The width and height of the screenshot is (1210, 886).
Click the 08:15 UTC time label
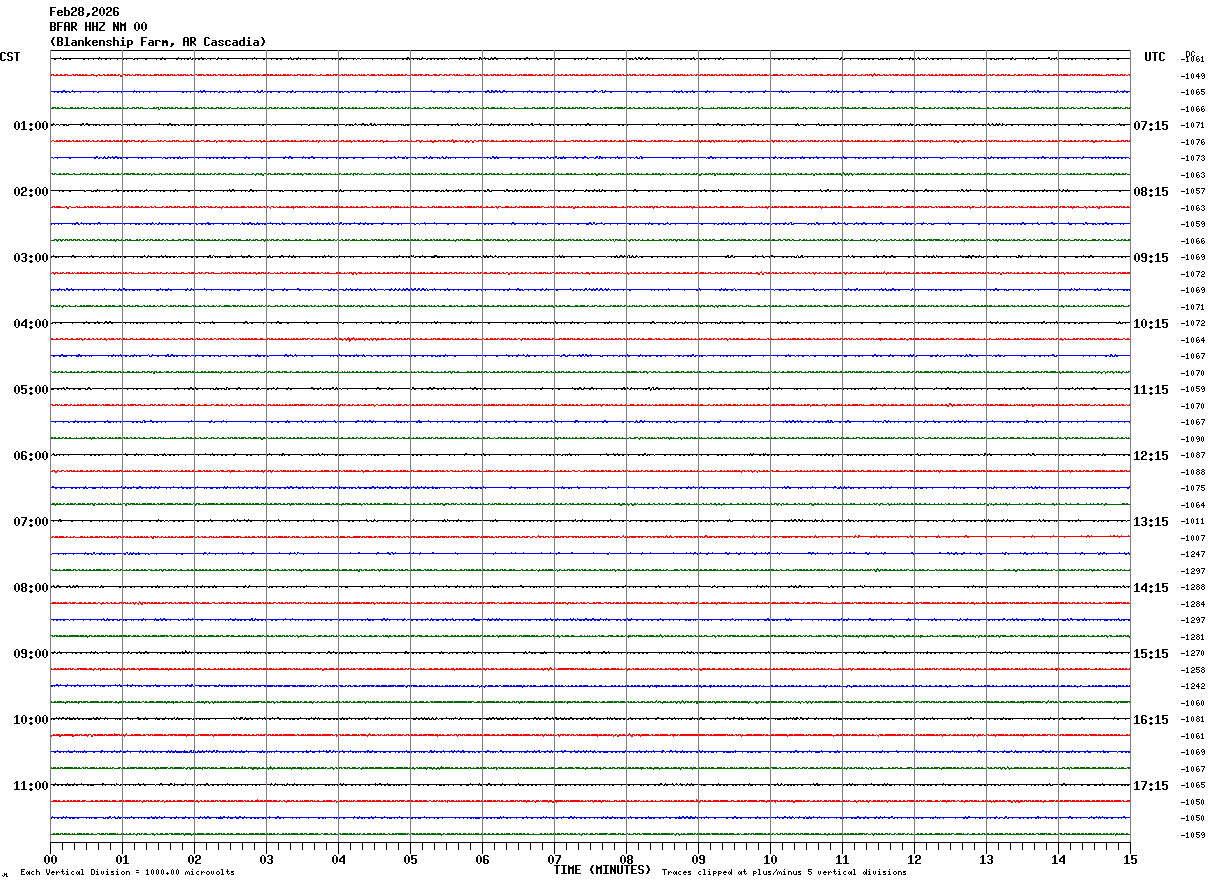click(x=1151, y=191)
